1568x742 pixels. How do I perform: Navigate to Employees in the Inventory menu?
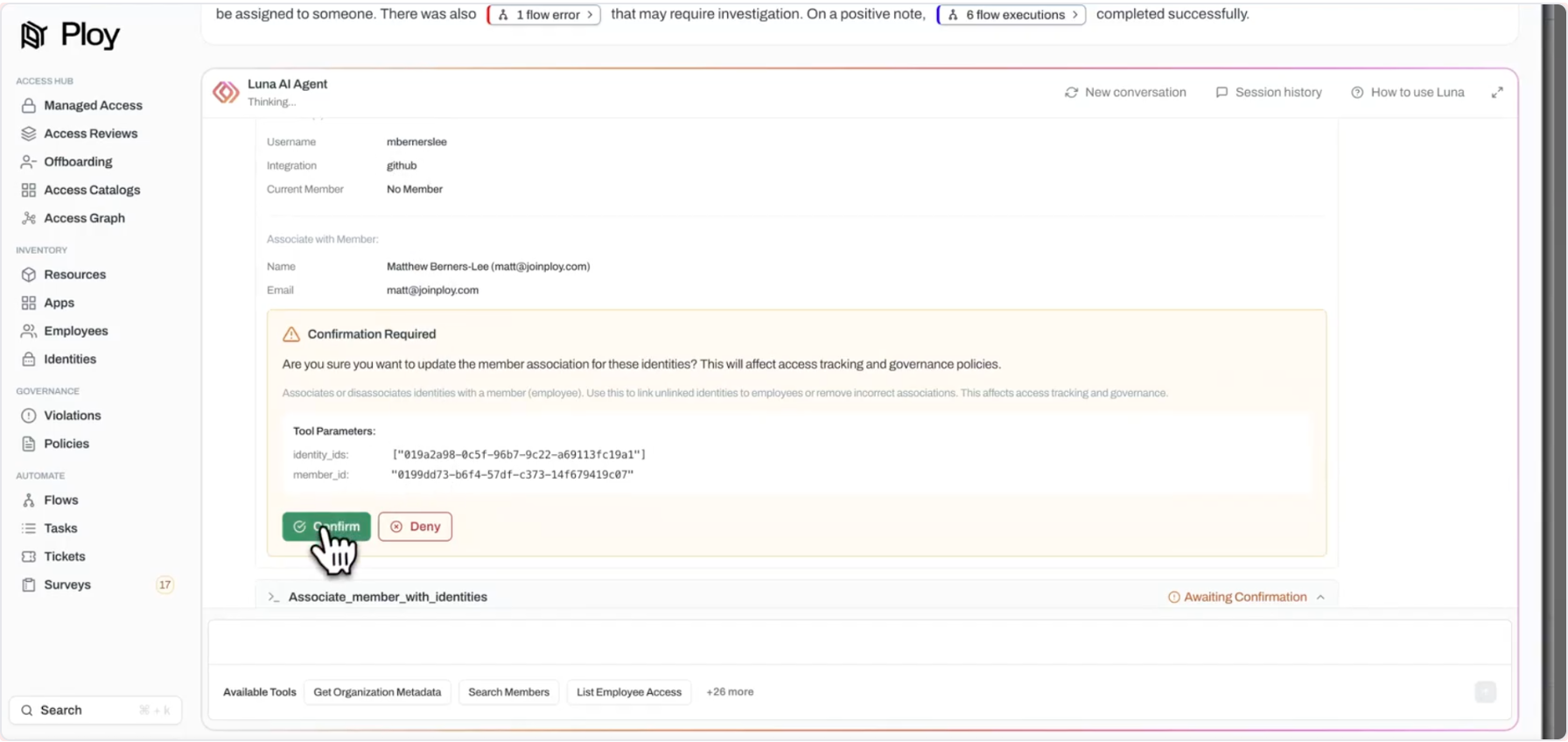75,331
